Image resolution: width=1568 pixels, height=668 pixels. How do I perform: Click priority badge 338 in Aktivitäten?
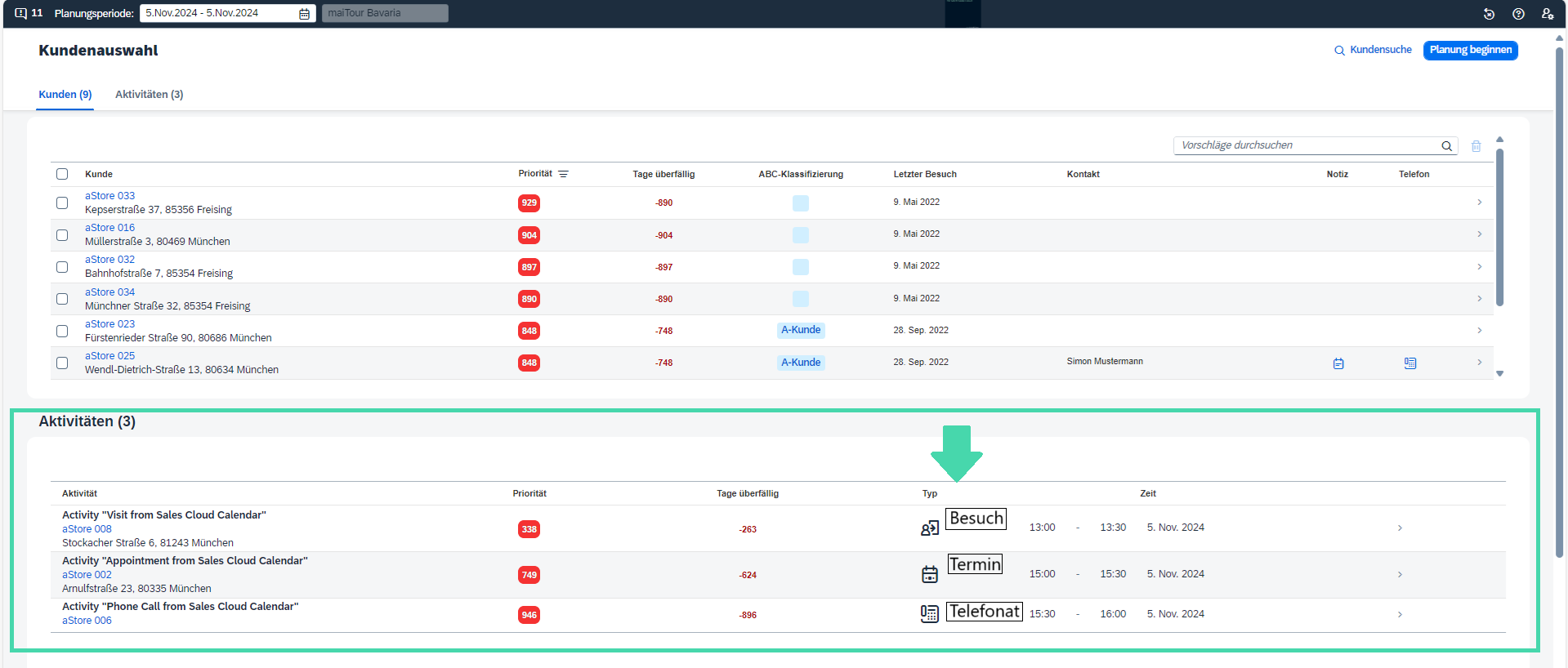pos(529,529)
